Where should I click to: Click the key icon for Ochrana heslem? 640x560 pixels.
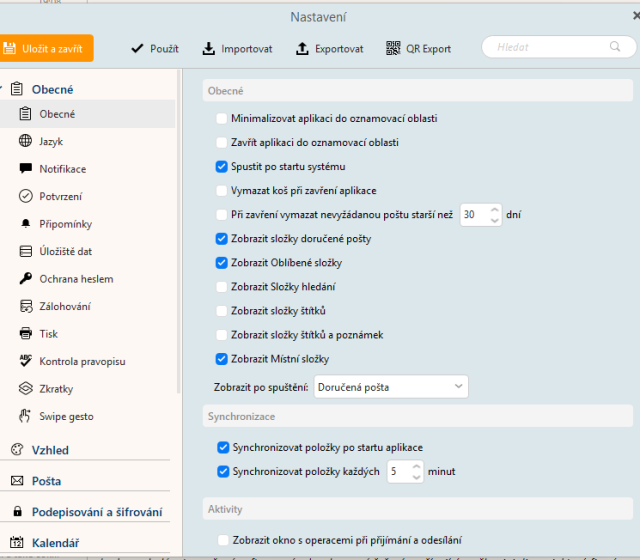(x=26, y=279)
